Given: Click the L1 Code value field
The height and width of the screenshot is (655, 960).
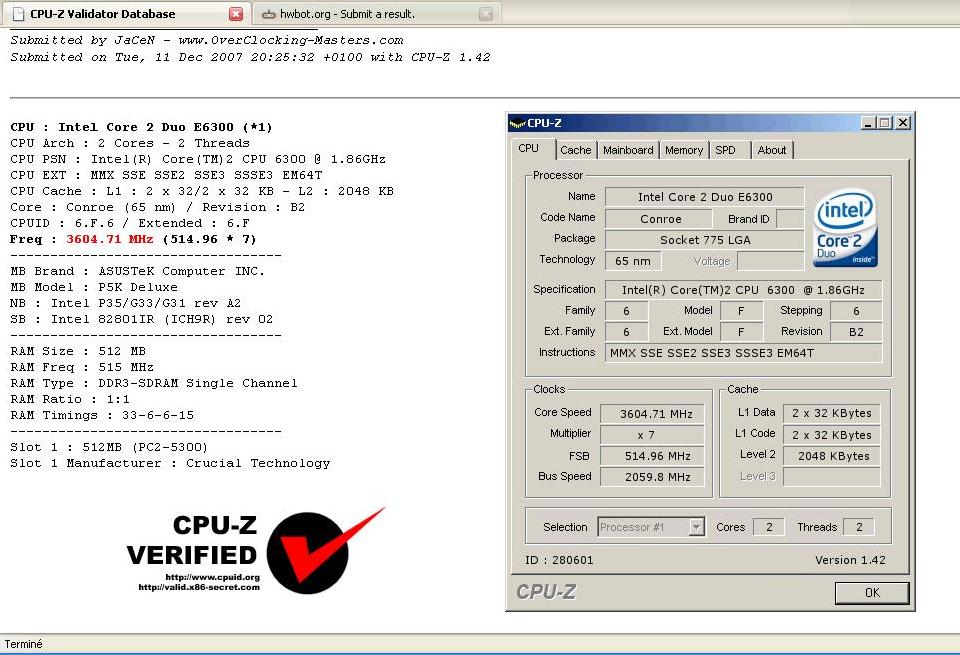Looking at the screenshot, I should (x=832, y=435).
